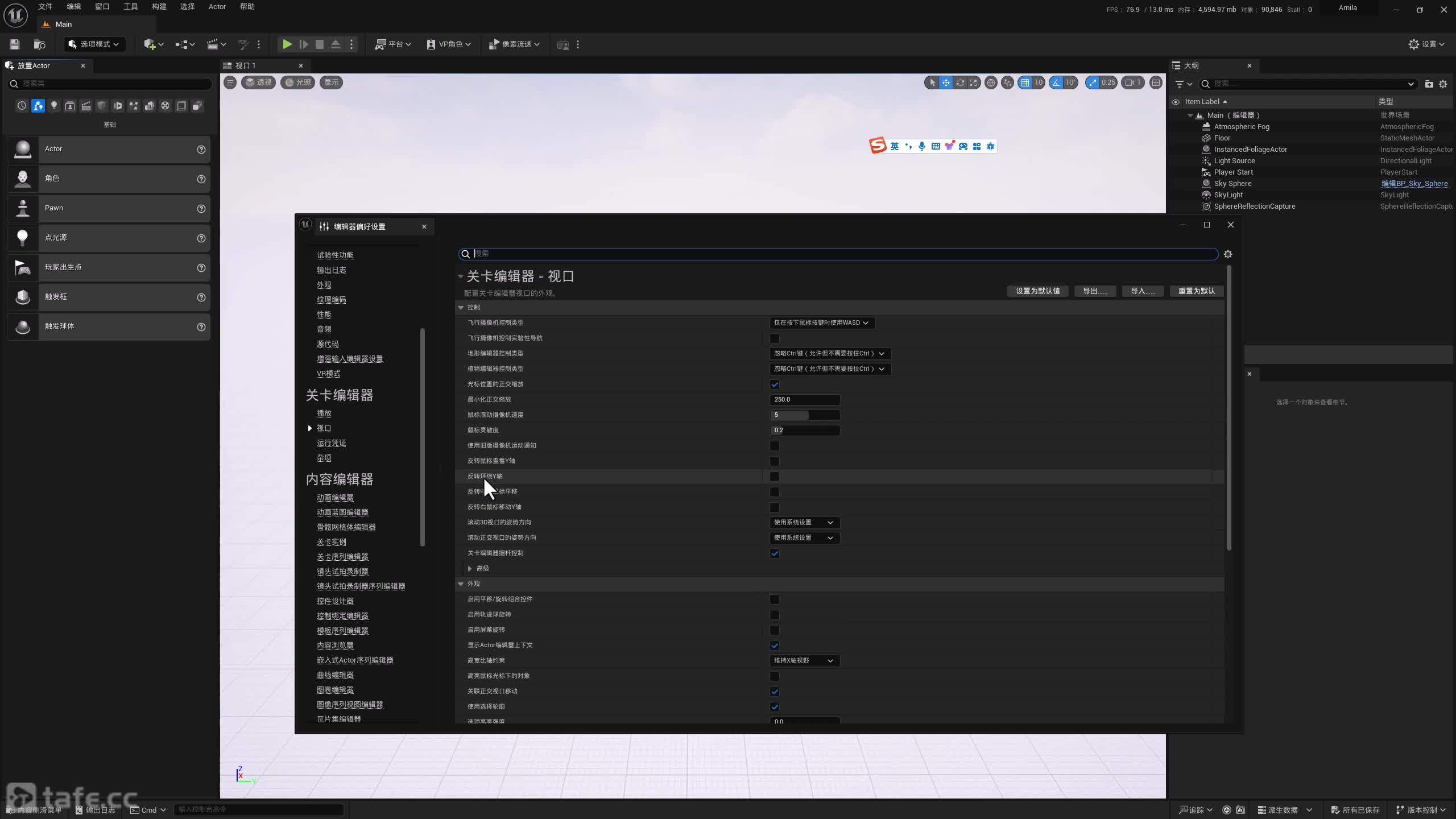Open help for 点光源 actor
The image size is (1456, 819).
point(201,238)
